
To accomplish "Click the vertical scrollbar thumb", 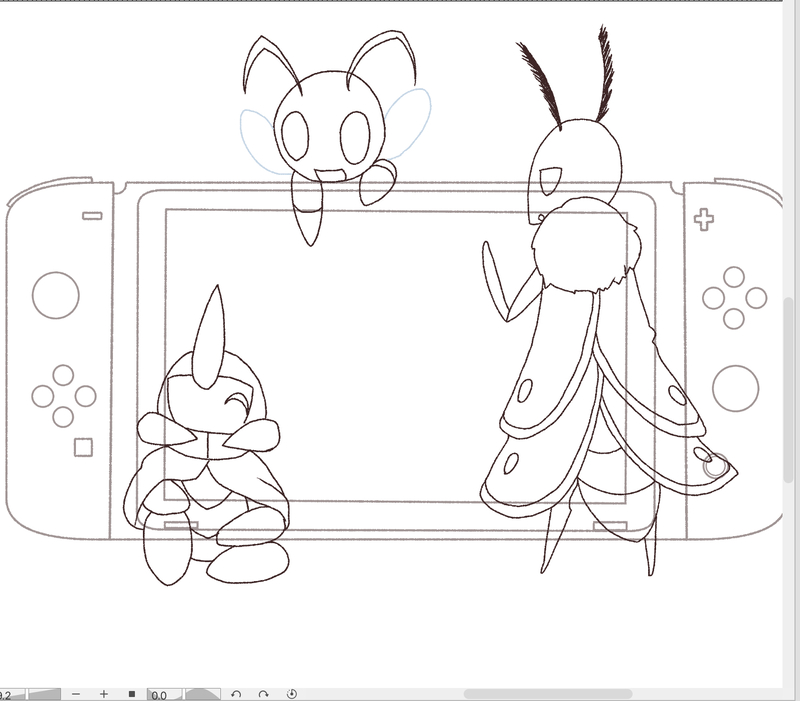I will coord(788,389).
